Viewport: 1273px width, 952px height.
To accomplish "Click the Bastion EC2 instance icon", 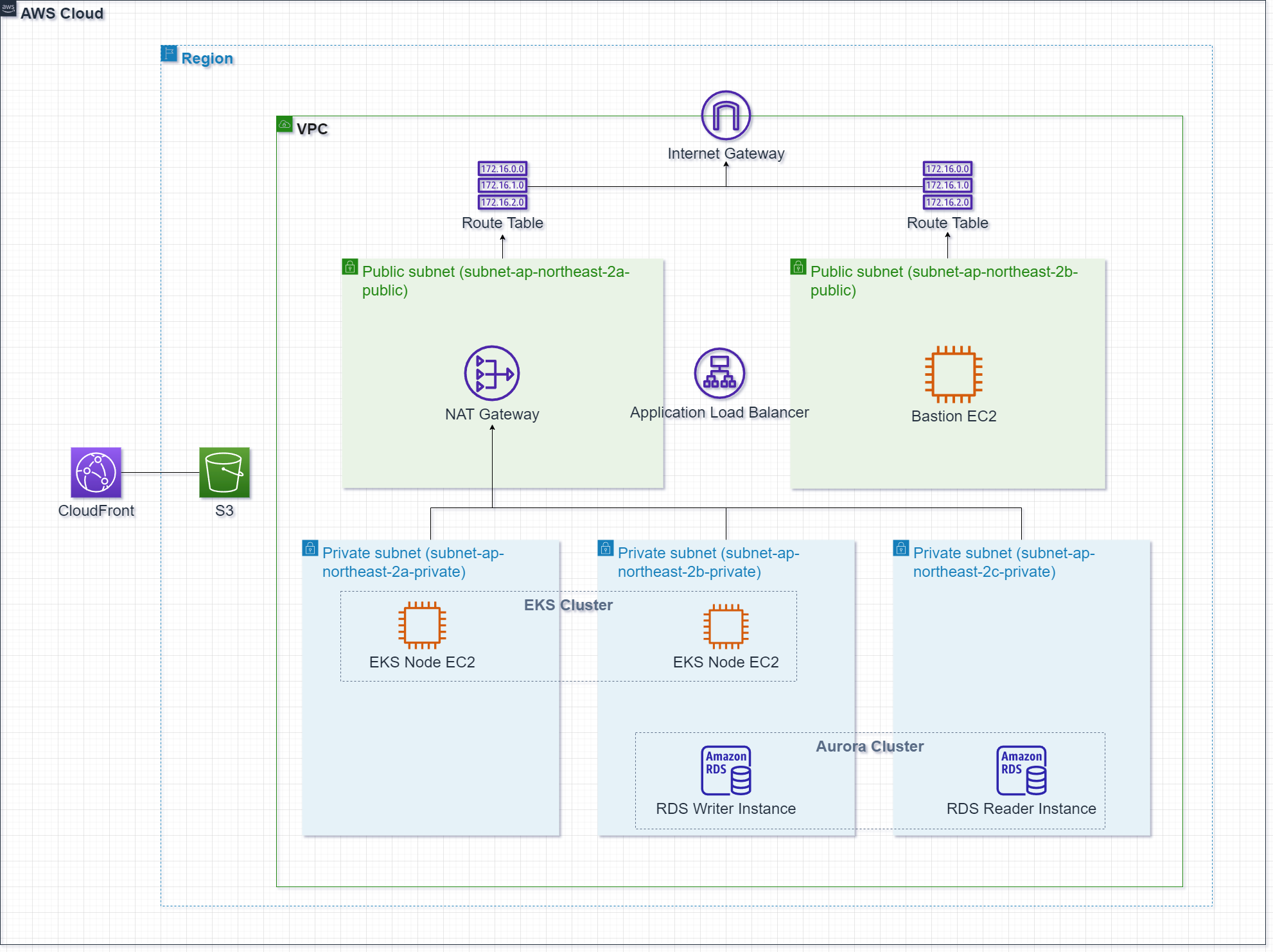I will pos(954,375).
